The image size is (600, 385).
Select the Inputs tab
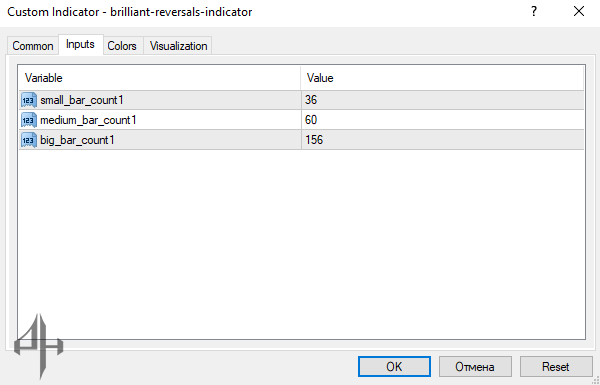tap(80, 44)
